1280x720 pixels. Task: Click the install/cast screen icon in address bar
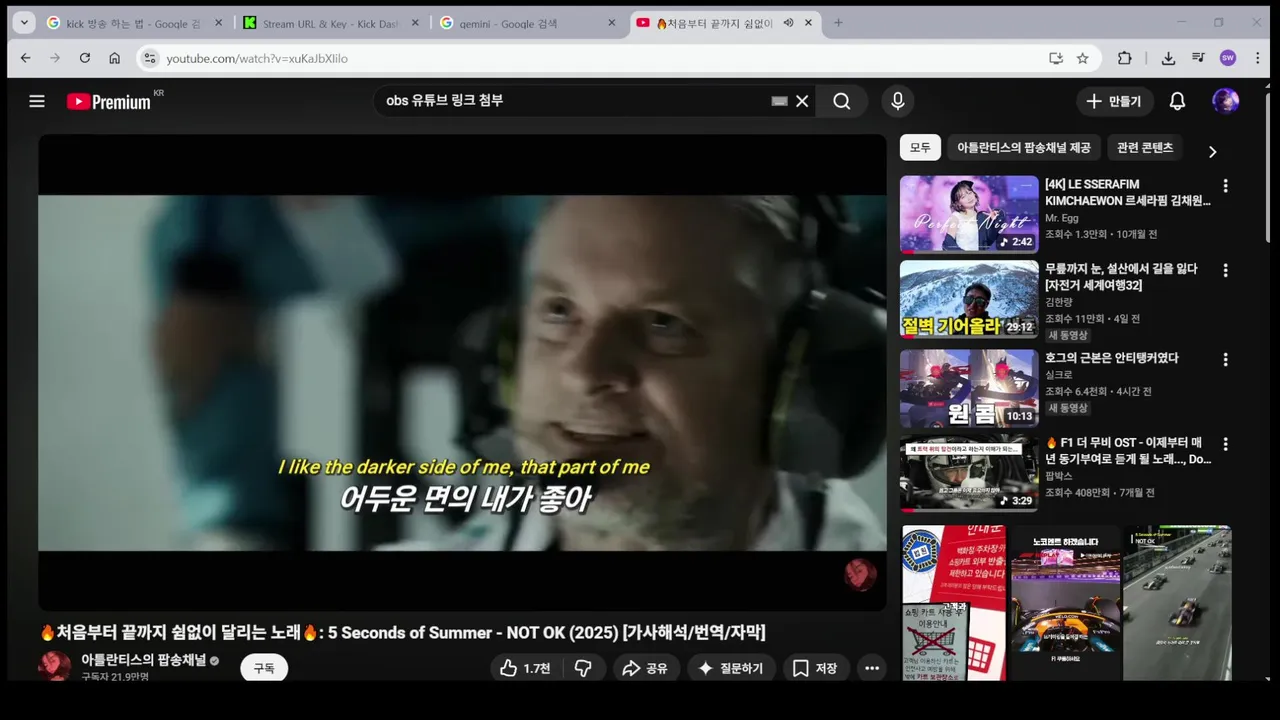tap(1056, 58)
